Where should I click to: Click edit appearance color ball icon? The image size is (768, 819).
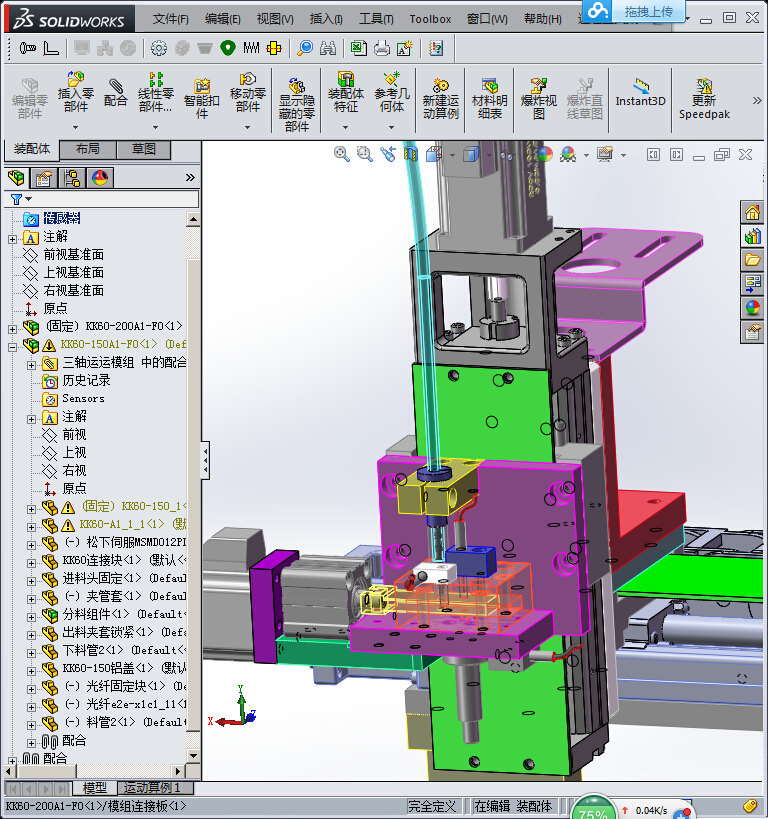[544, 154]
